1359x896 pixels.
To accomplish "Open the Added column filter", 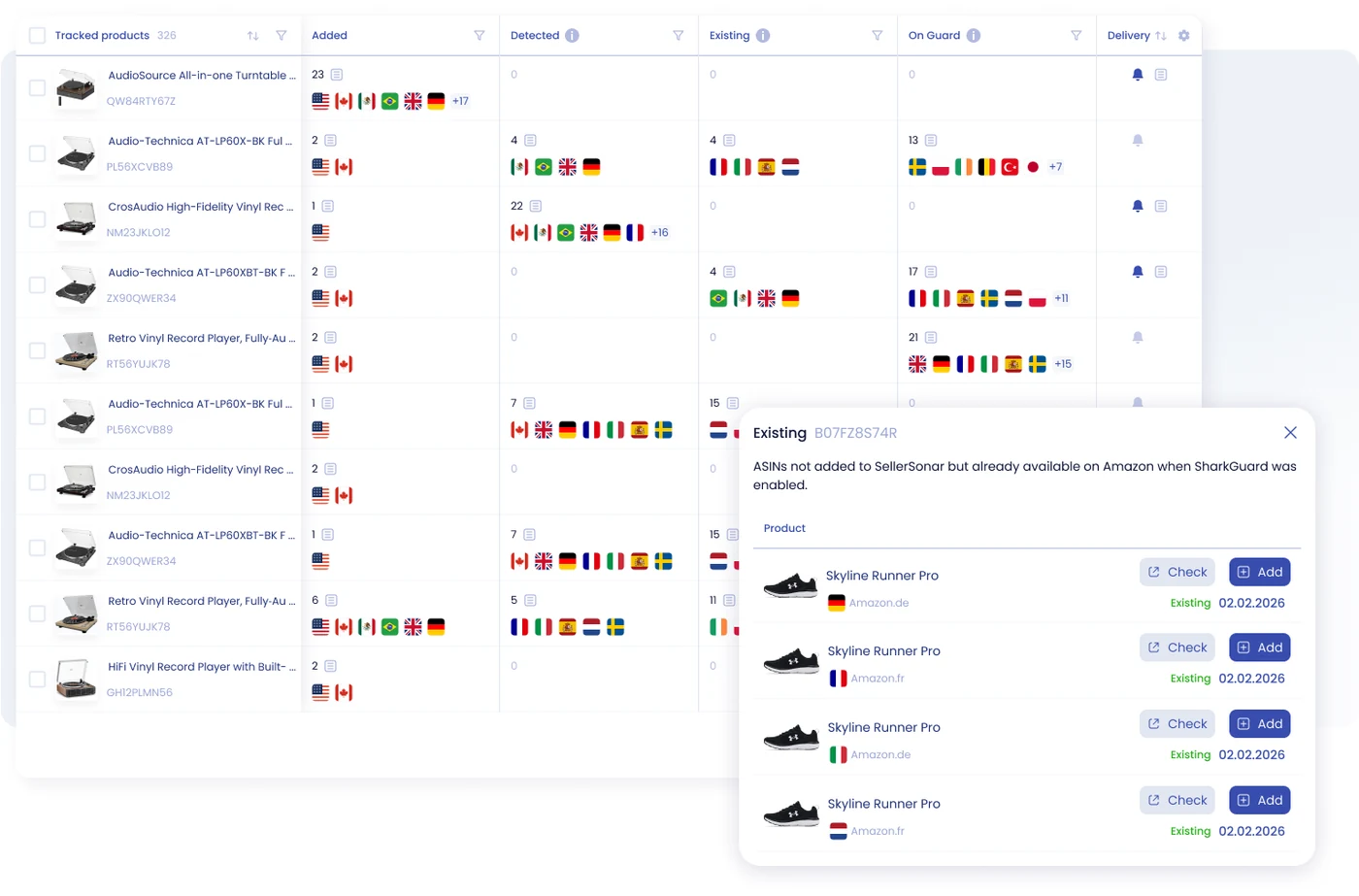I will pos(480,36).
